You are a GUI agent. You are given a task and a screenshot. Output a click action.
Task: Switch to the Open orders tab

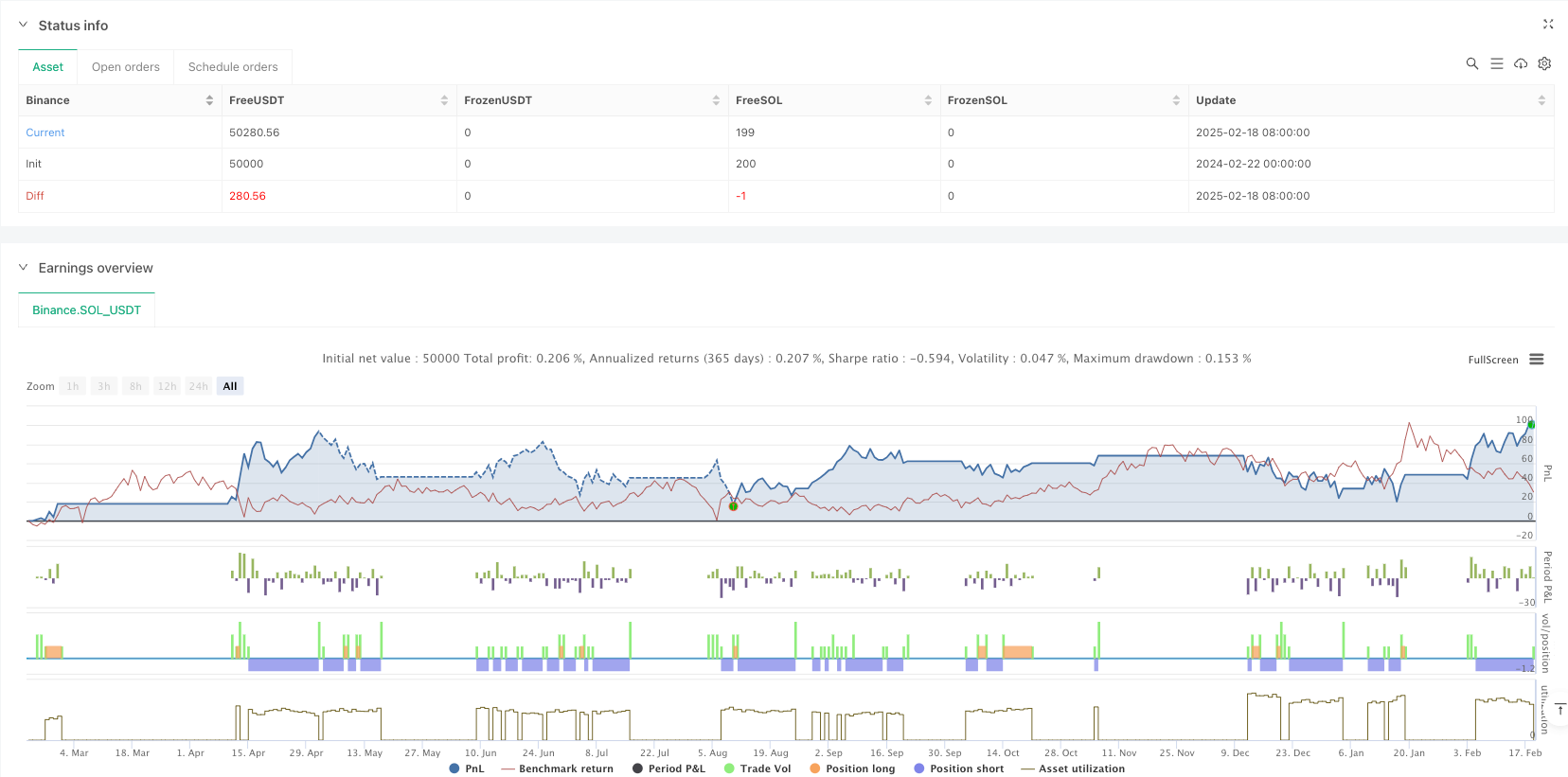pyautogui.click(x=126, y=67)
